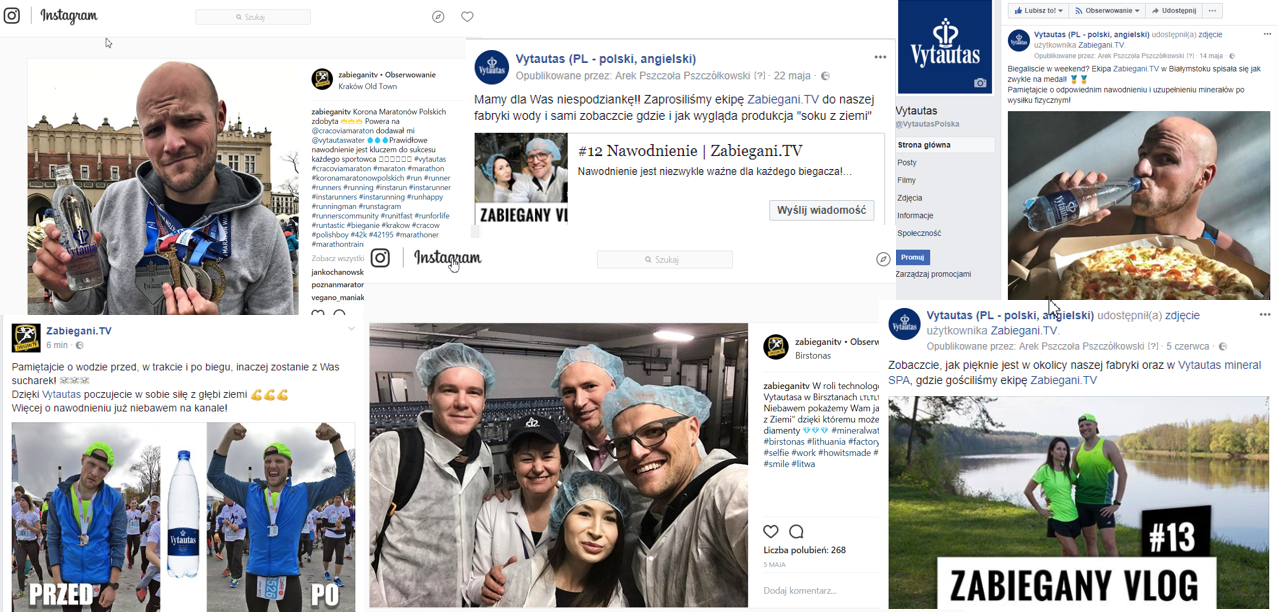Expand the chevron on the Zabiegani.TV 6 min post
Image resolution: width=1277 pixels, height=612 pixels.
[x=351, y=329]
